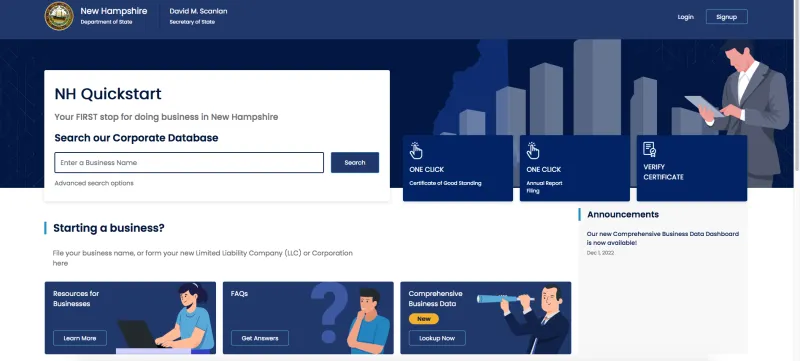
Task: Click the hand icon on Annual Report Filing card
Action: pyautogui.click(x=533, y=150)
